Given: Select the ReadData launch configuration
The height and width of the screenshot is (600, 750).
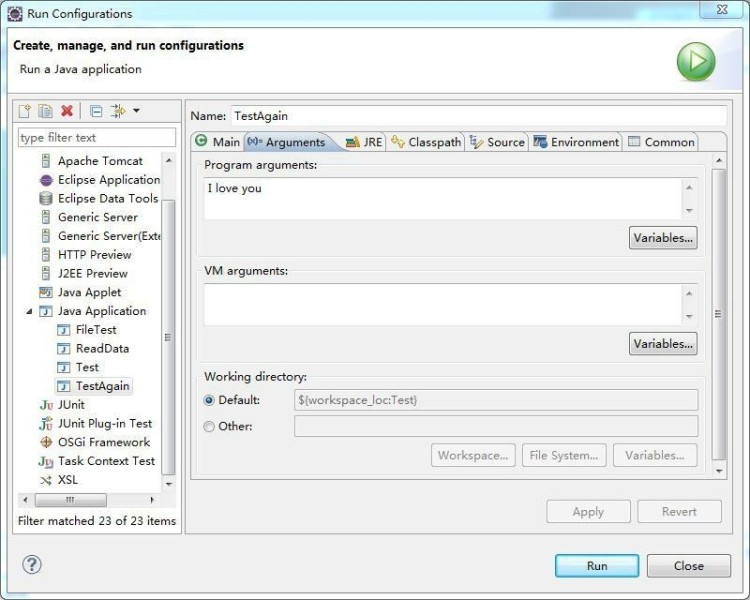Looking at the screenshot, I should coord(102,349).
